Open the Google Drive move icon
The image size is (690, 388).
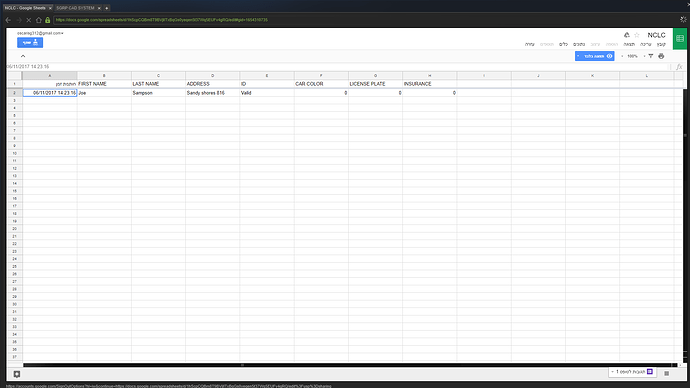(x=627, y=35)
